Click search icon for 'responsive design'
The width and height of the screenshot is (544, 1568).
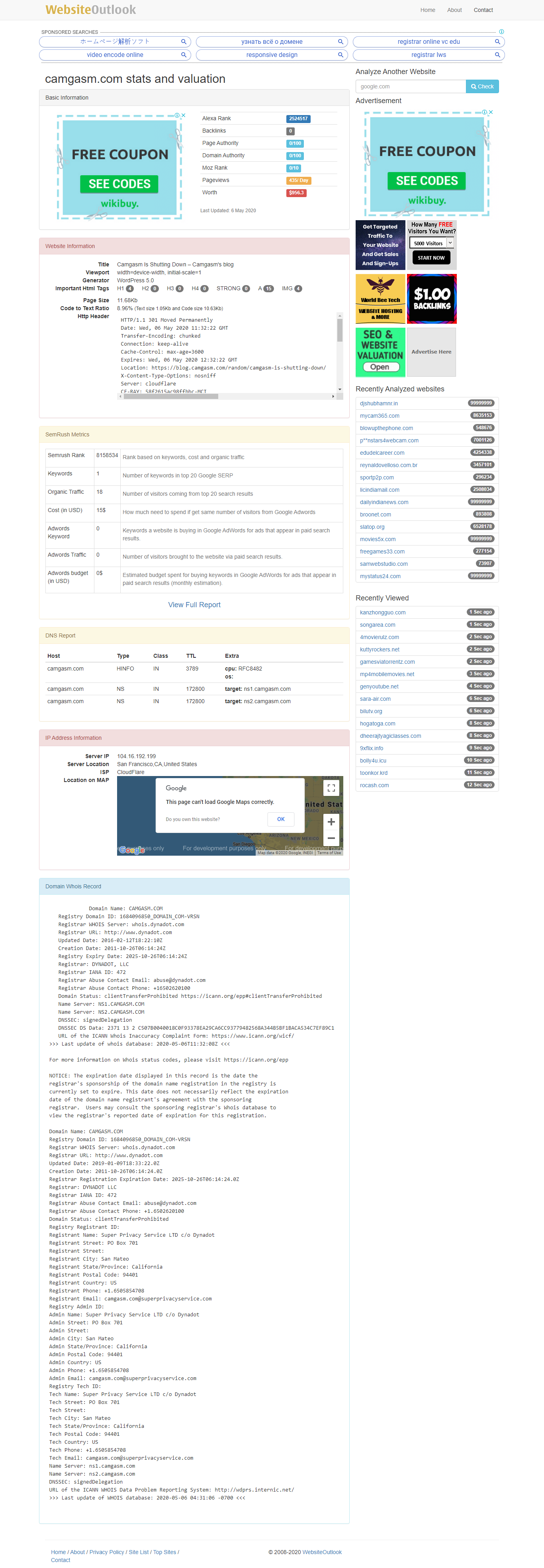pos(340,55)
